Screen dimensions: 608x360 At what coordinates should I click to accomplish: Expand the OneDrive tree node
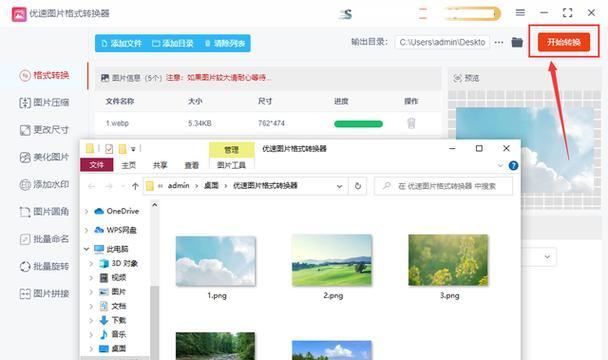pos(86,211)
